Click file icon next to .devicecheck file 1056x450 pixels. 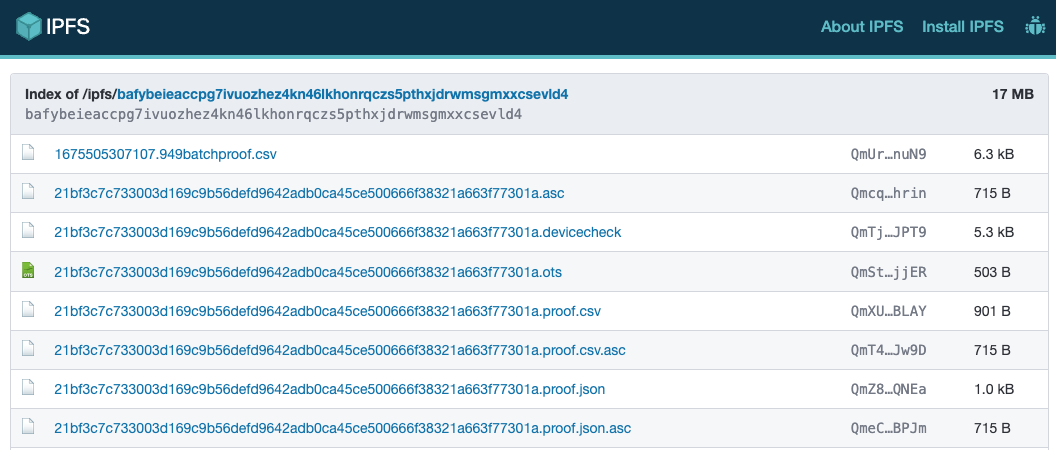(29, 232)
